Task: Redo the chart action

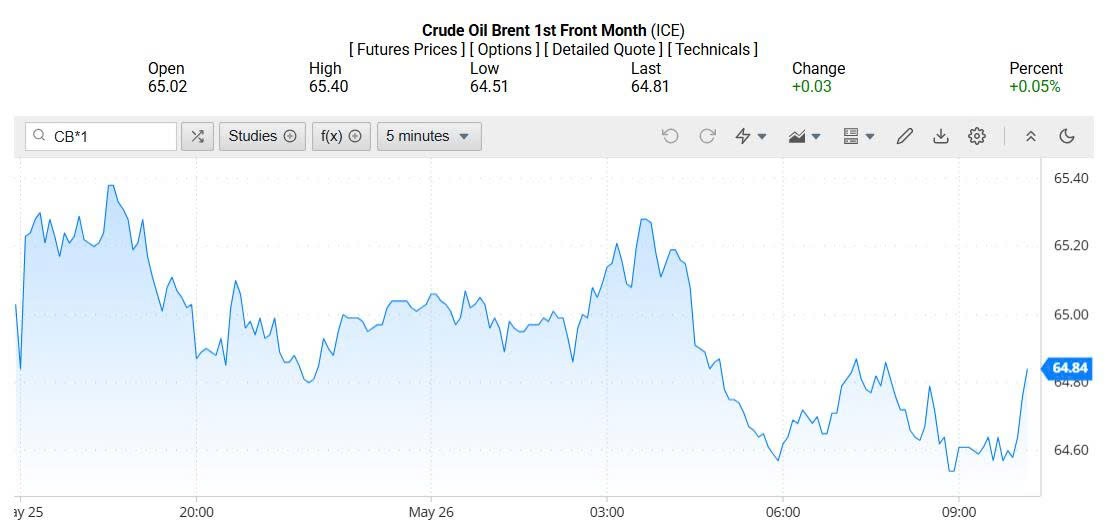Action: pyautogui.click(x=707, y=136)
